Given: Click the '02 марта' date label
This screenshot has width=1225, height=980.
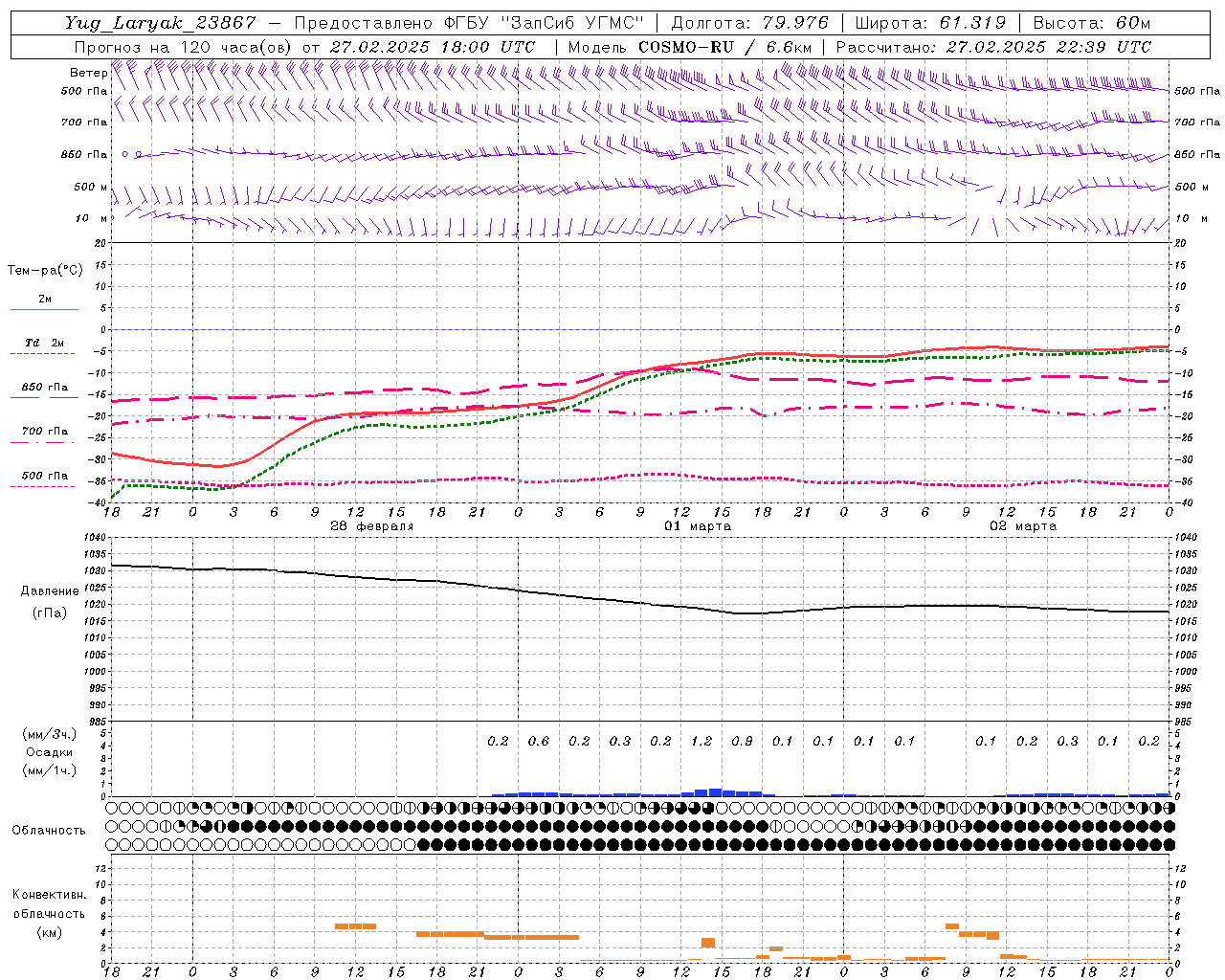Looking at the screenshot, I should click(x=1023, y=526).
